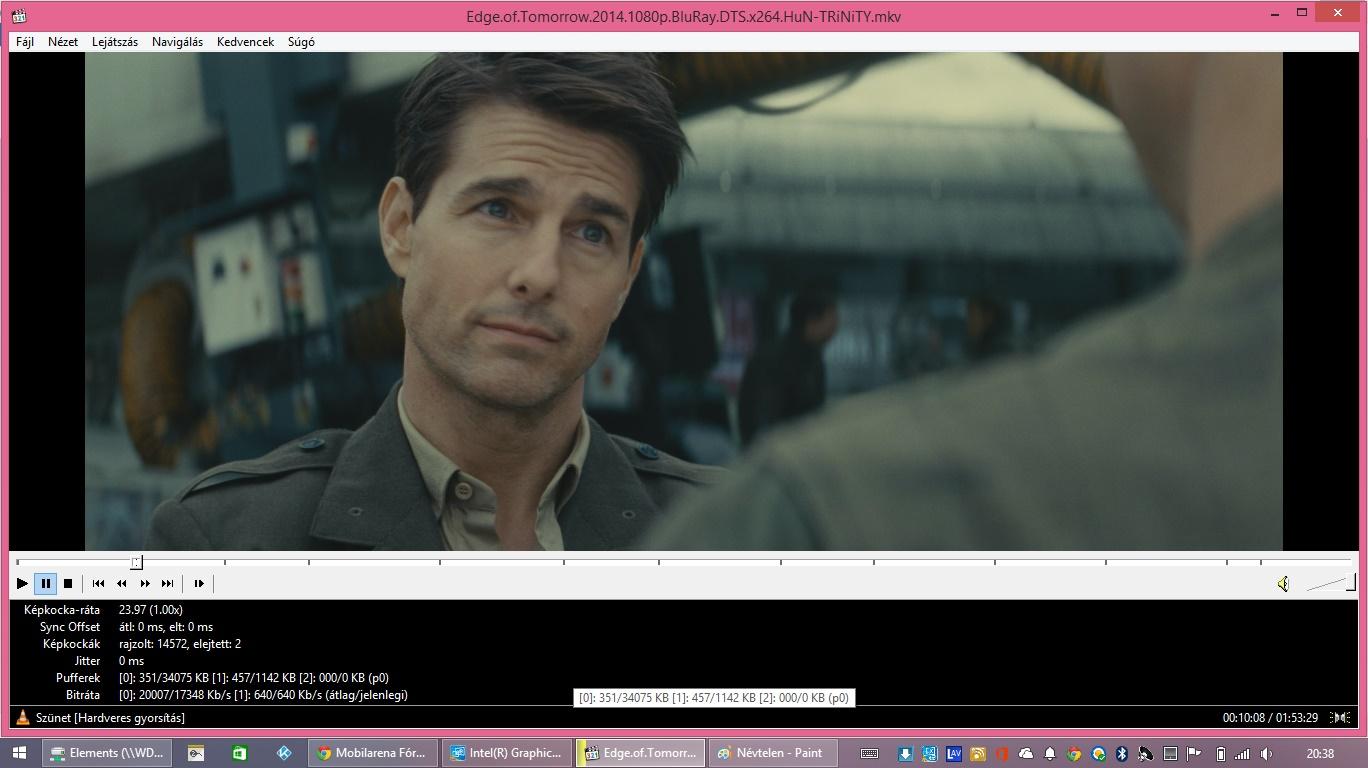
Task: Switch to Intel(R) Graphic... taskbar window
Action: coord(506,753)
